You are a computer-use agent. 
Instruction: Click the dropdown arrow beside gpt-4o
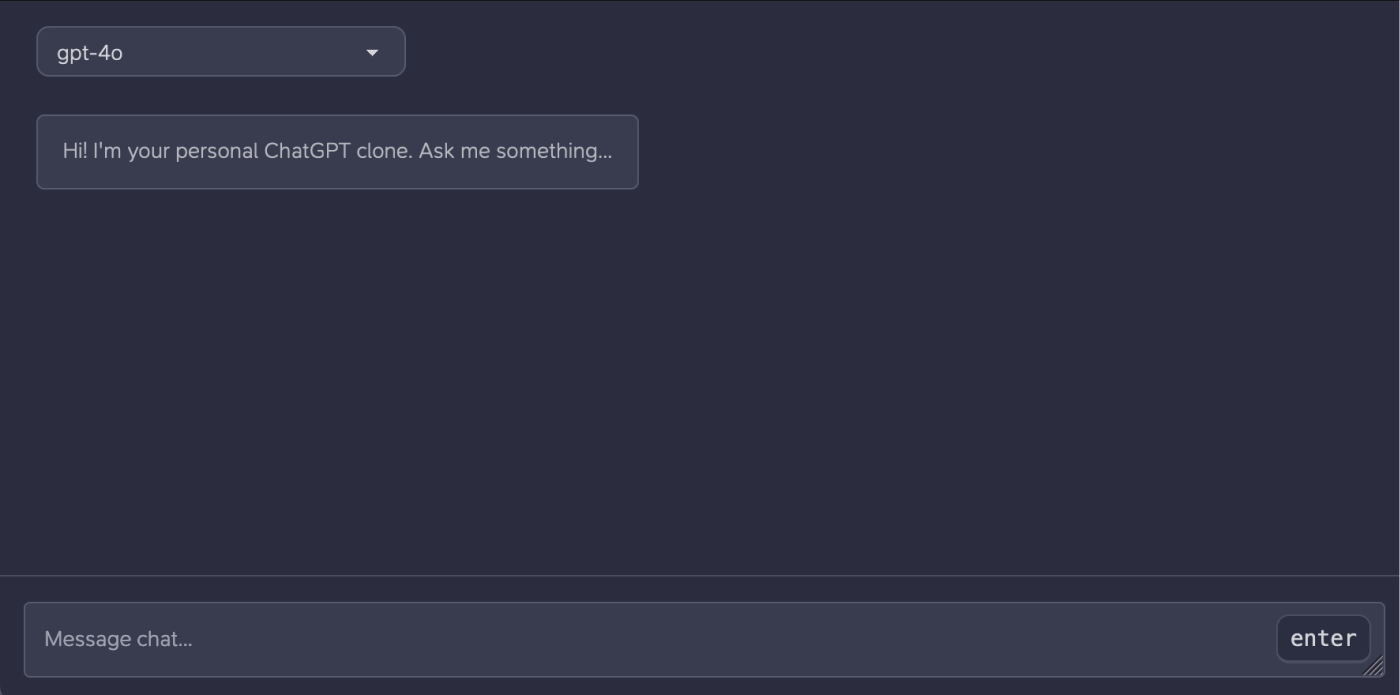[x=372, y=51]
